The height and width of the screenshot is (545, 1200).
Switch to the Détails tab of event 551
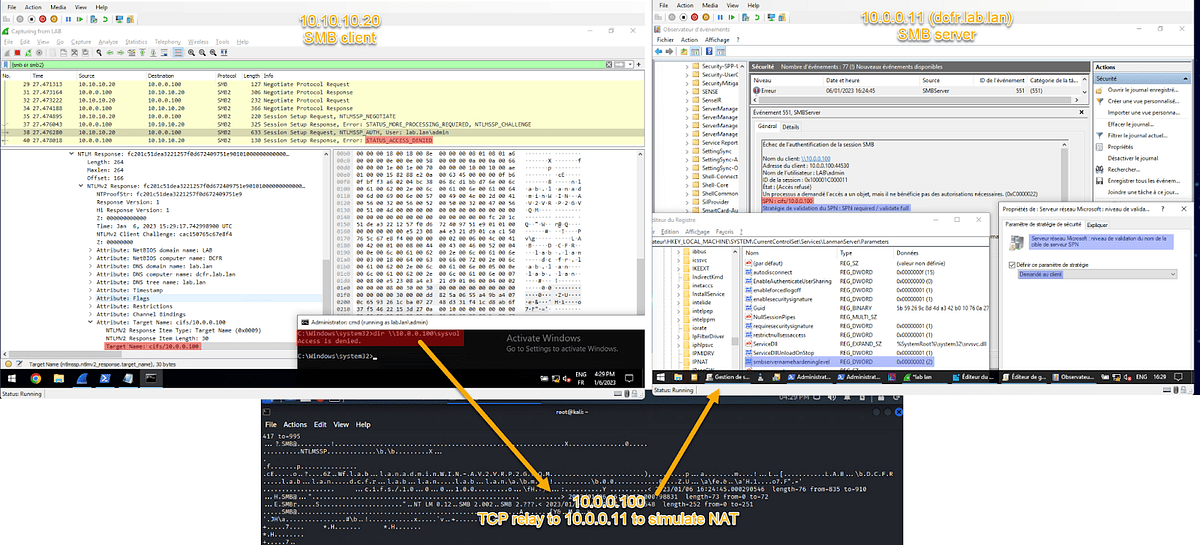tap(790, 127)
